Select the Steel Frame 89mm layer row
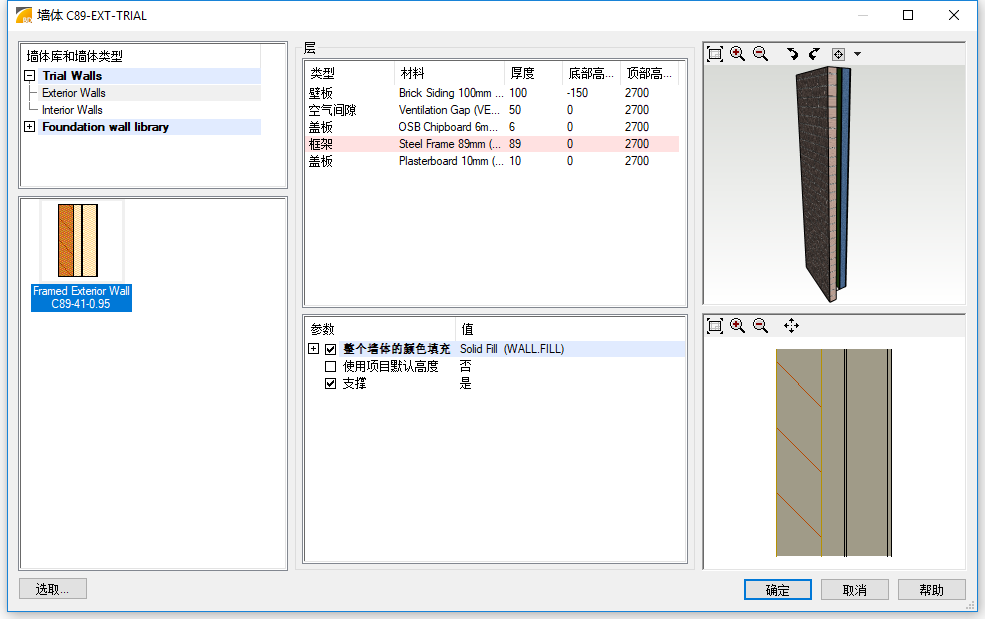Viewport: 985px width, 619px height. click(492, 144)
